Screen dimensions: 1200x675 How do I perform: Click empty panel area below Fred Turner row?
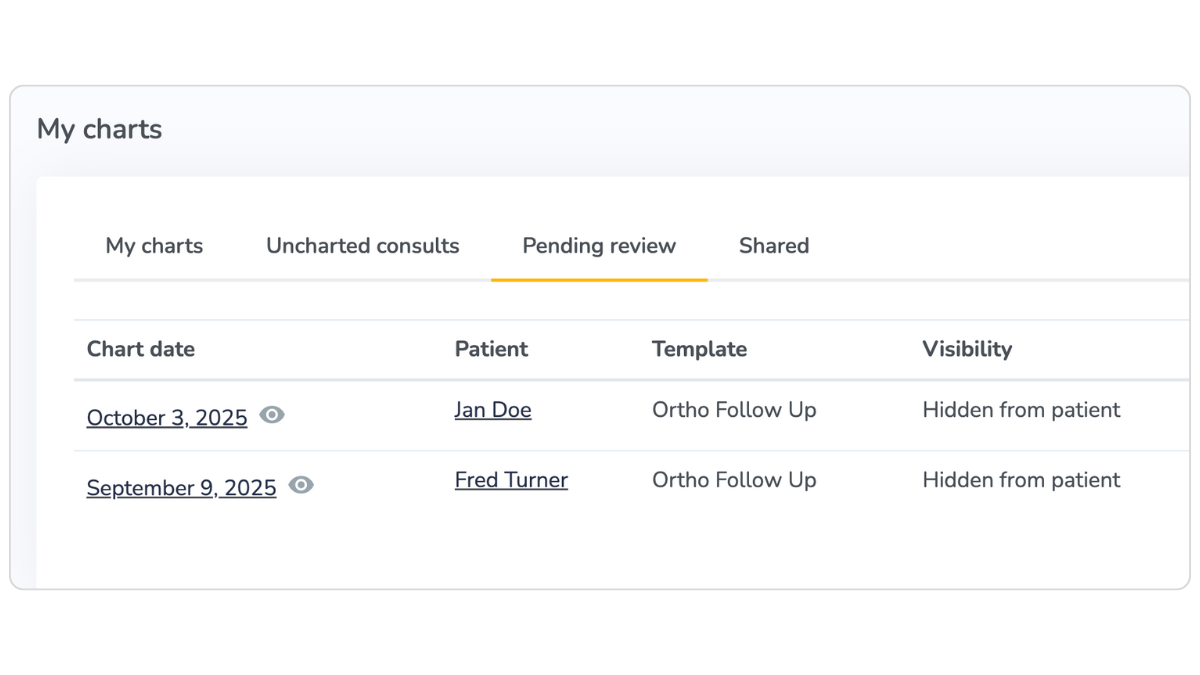point(600,550)
